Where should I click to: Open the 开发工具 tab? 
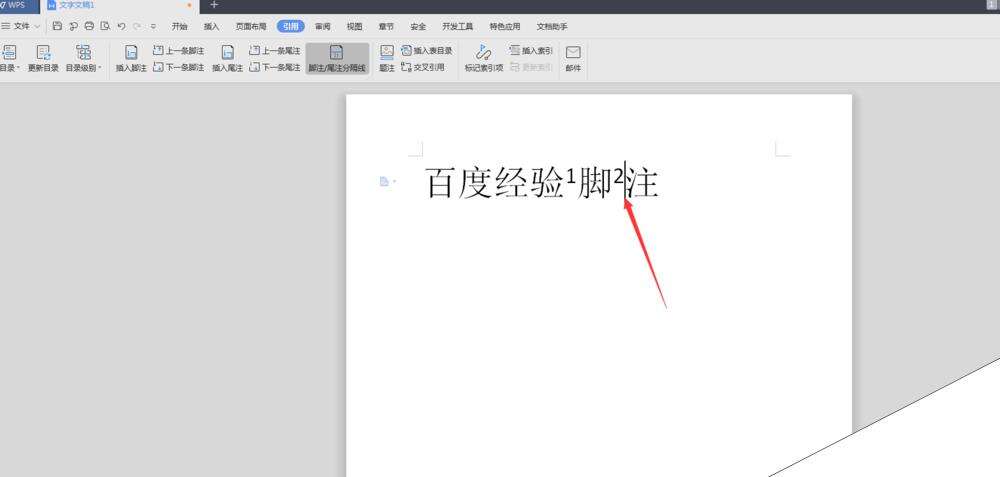(458, 27)
